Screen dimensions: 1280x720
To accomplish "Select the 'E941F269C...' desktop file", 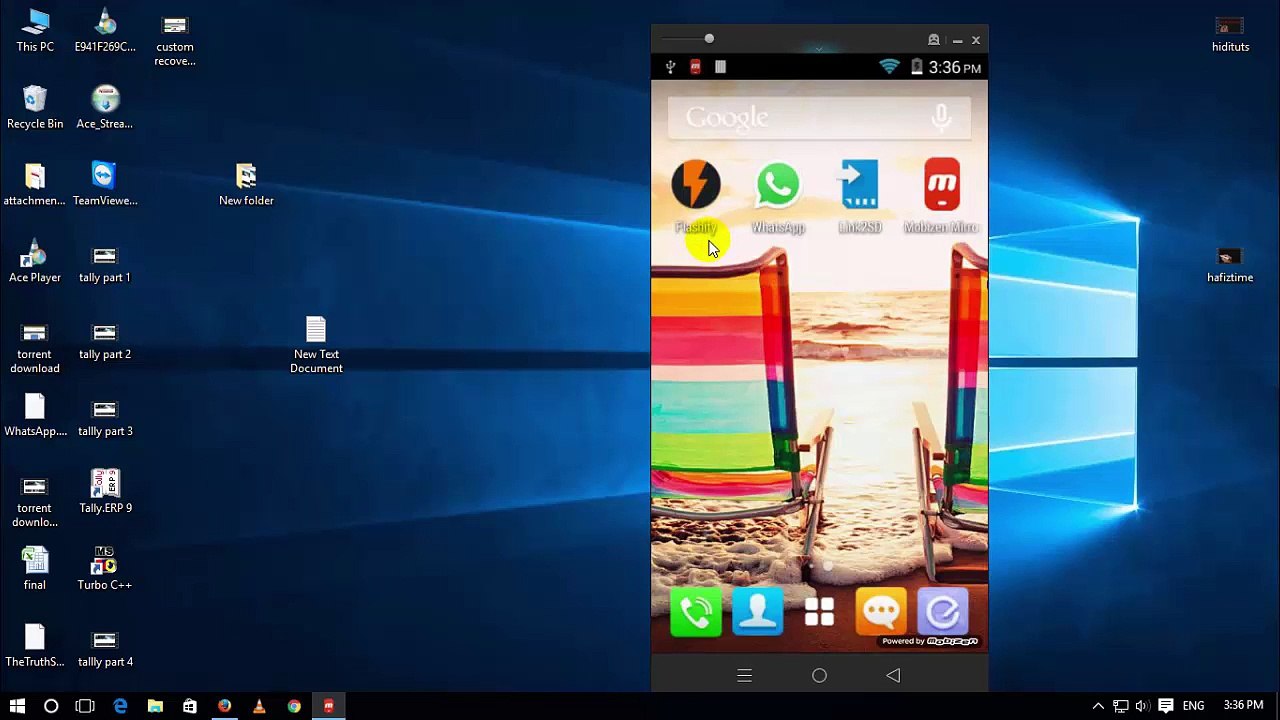I will coord(105,31).
